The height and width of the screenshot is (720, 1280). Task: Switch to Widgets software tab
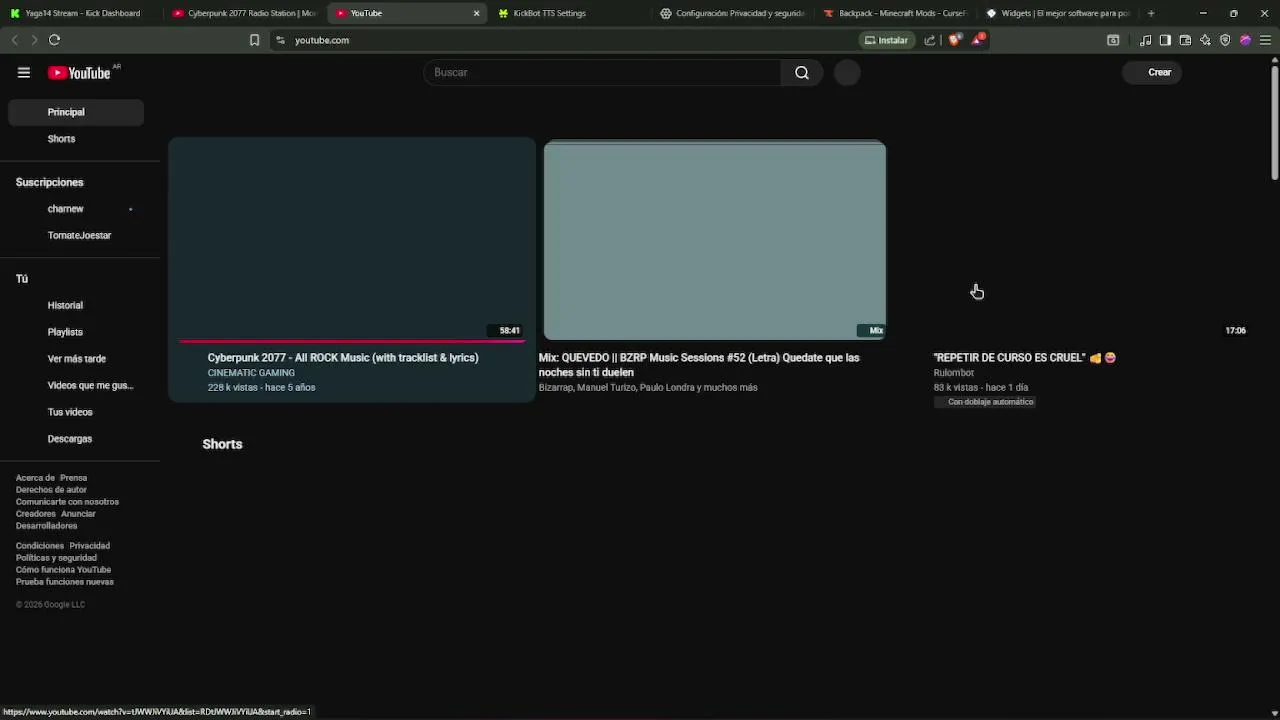coord(1058,13)
